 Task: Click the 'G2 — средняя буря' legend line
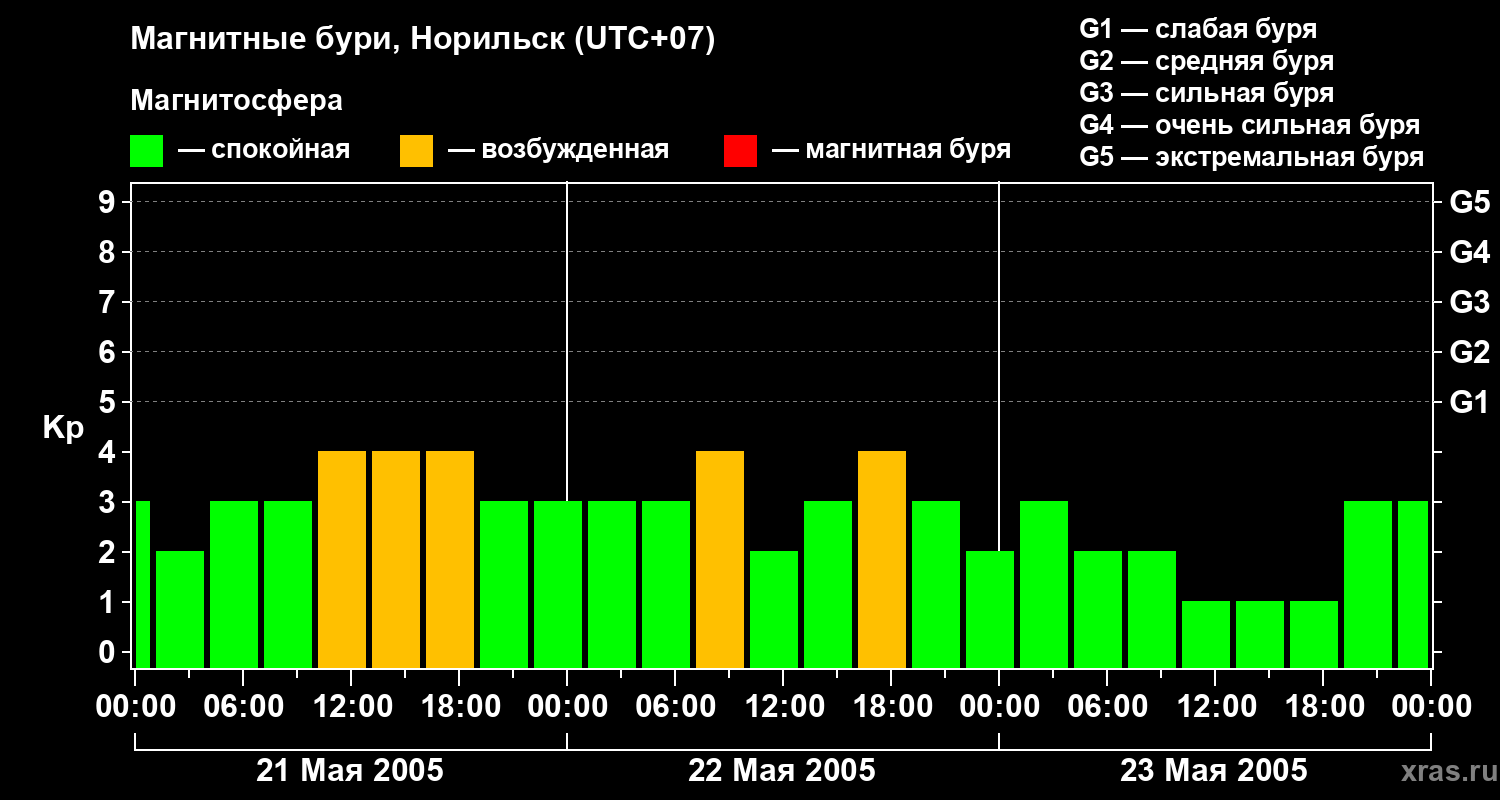(1207, 61)
